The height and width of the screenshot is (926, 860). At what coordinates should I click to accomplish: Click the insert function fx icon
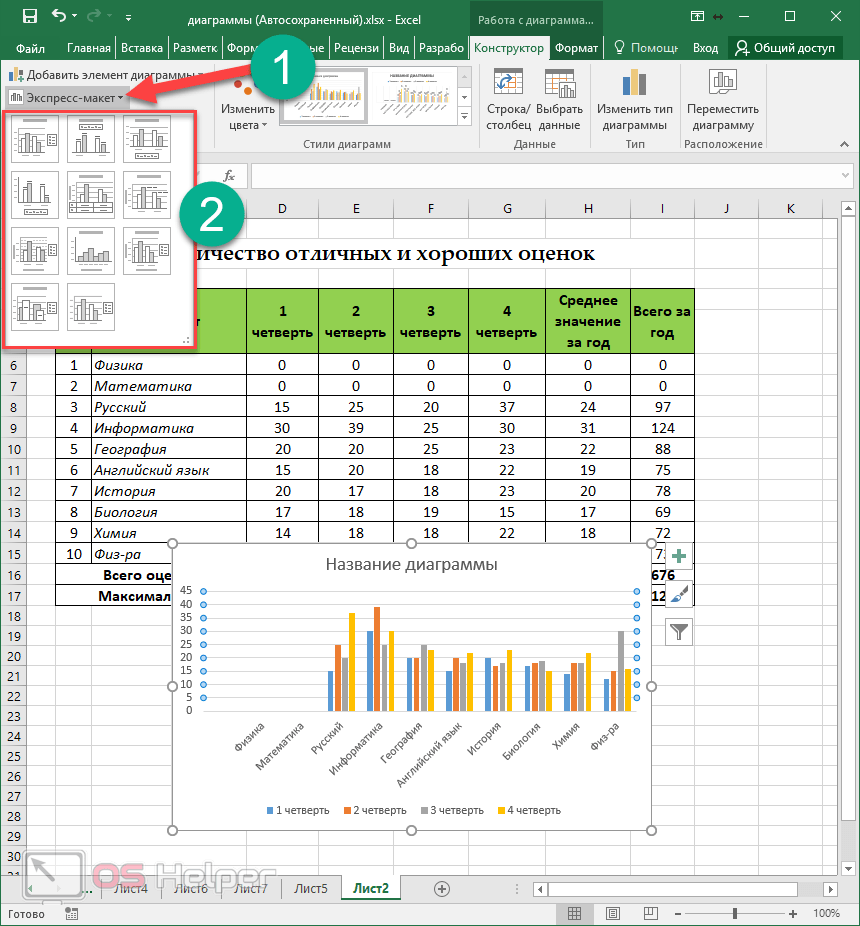coord(229,175)
